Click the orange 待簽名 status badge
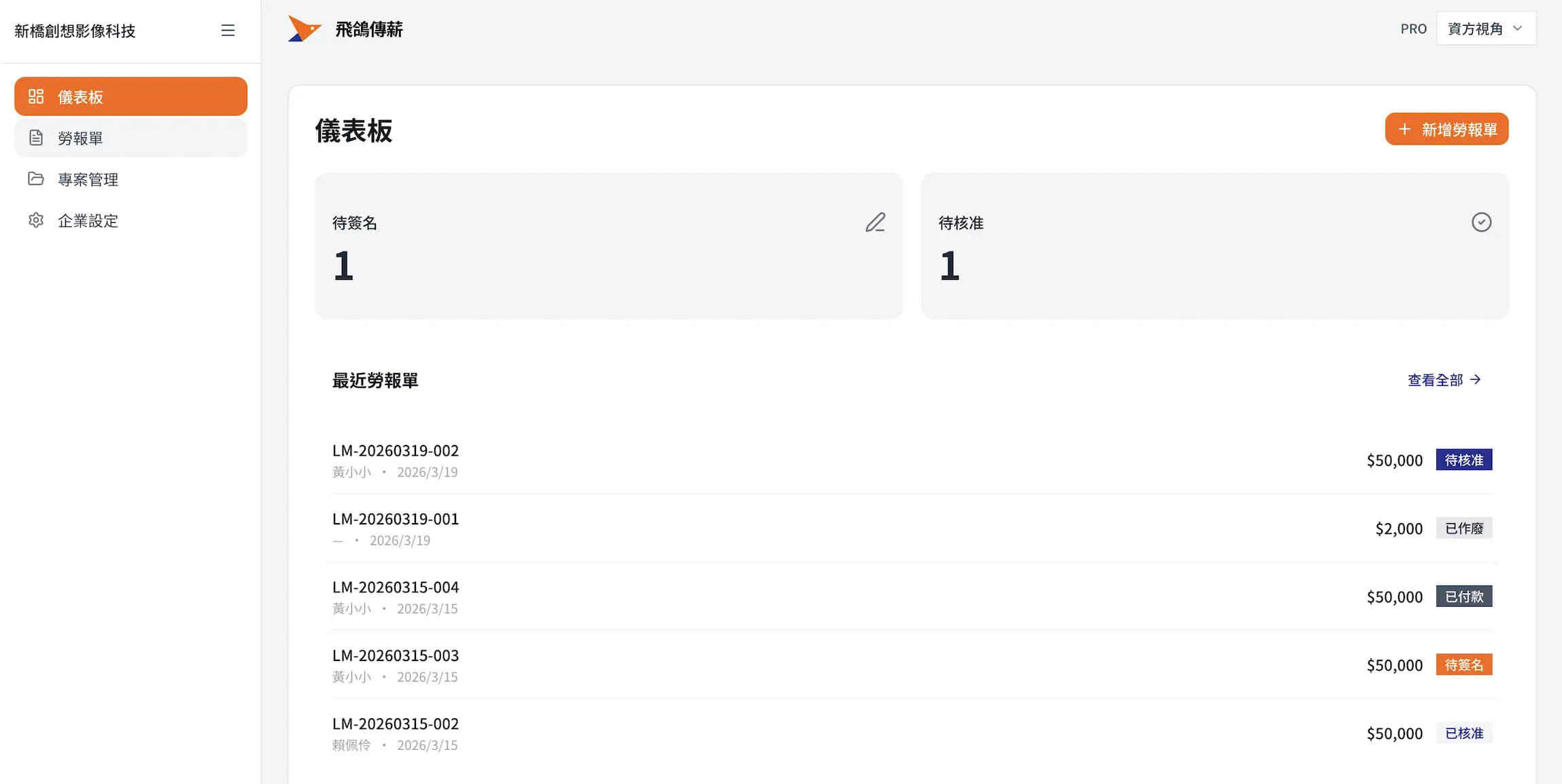 1463,664
